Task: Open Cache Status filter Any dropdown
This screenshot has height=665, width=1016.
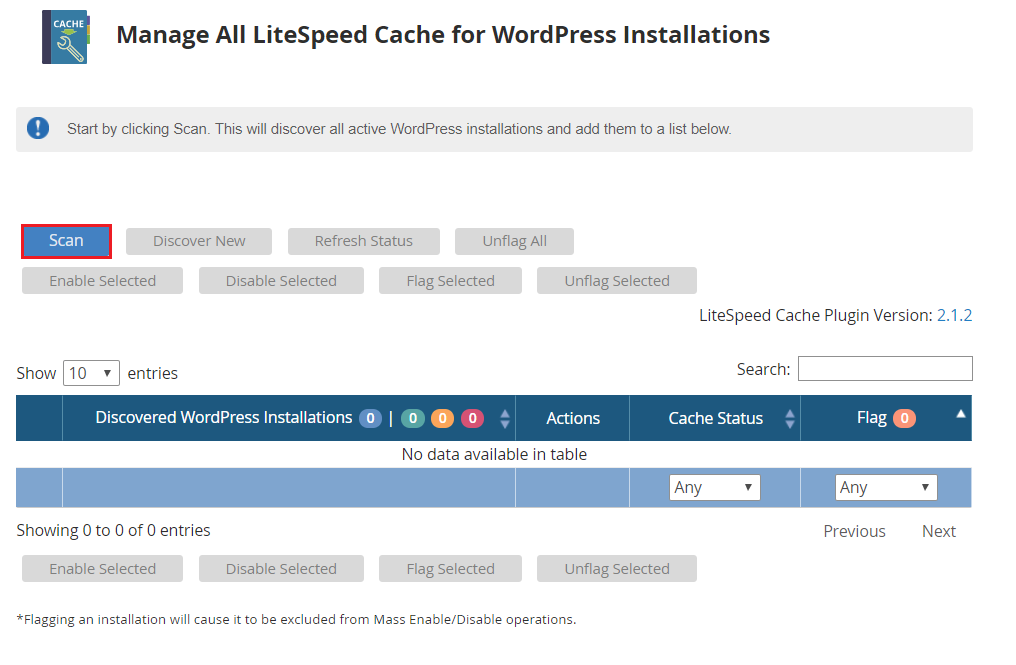Action: pos(715,487)
